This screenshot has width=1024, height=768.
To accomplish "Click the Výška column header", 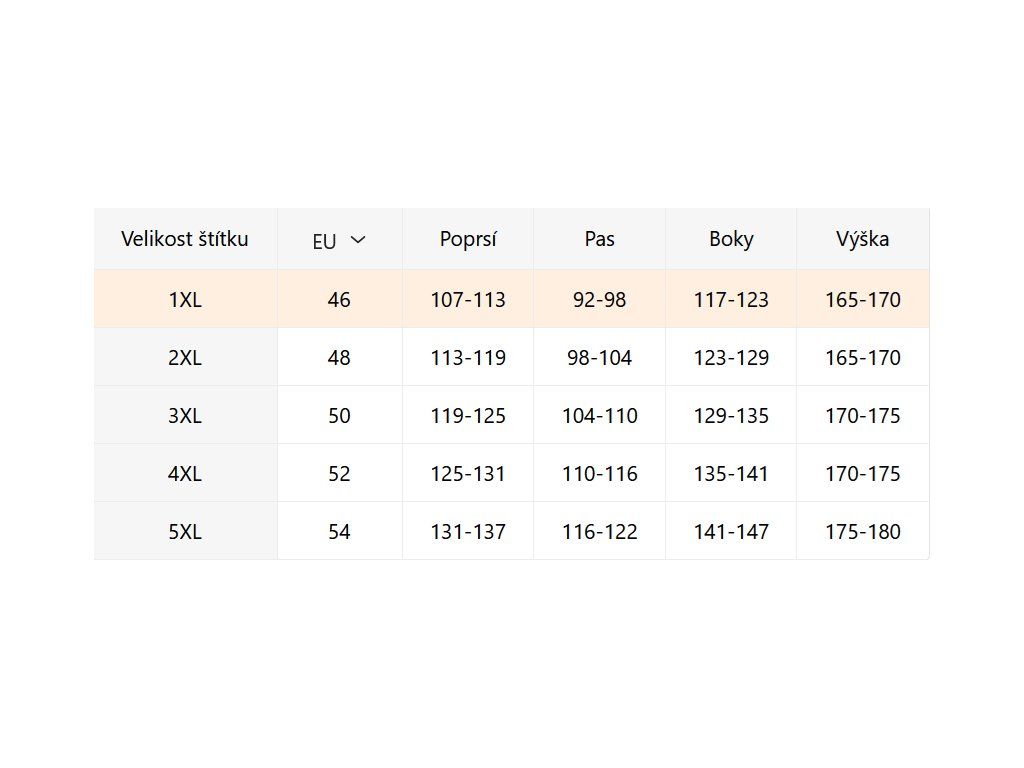I will coord(863,239).
